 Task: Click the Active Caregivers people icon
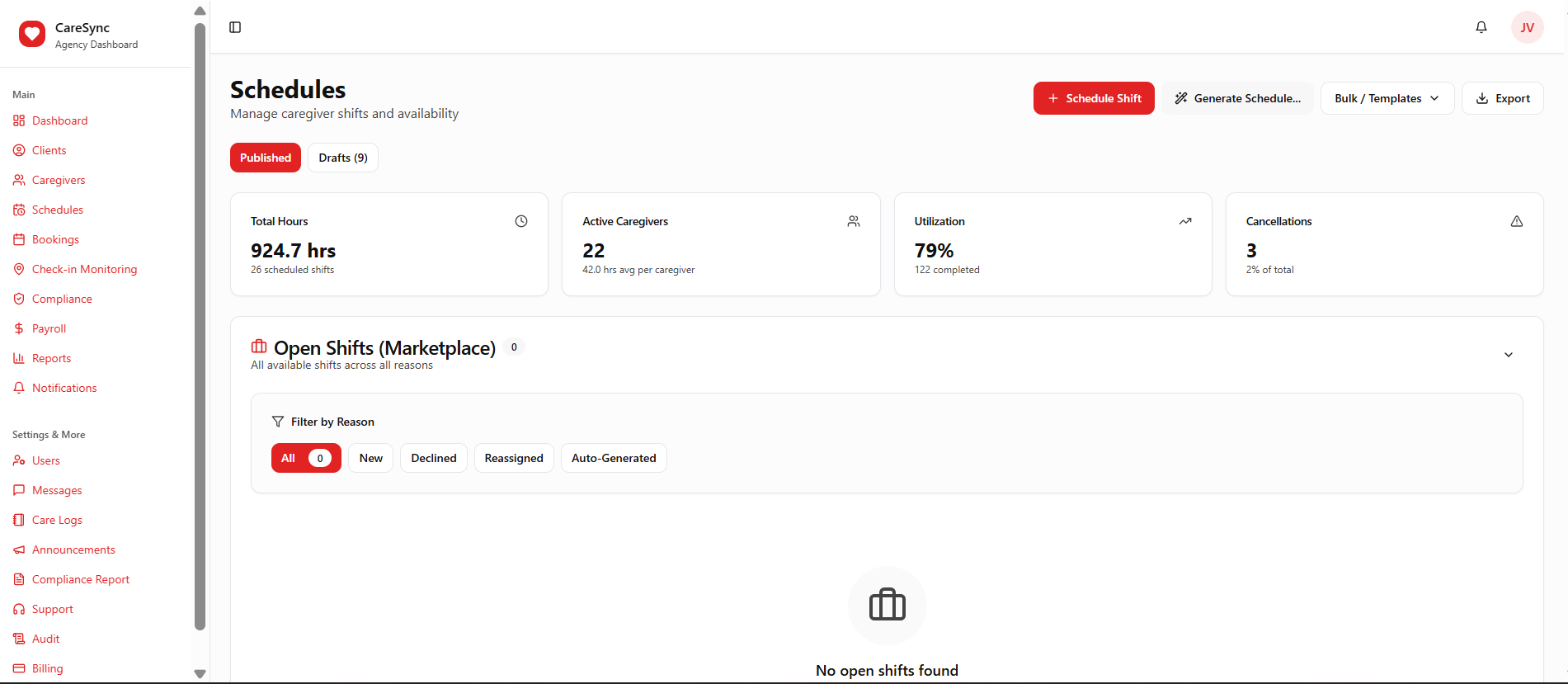(854, 221)
